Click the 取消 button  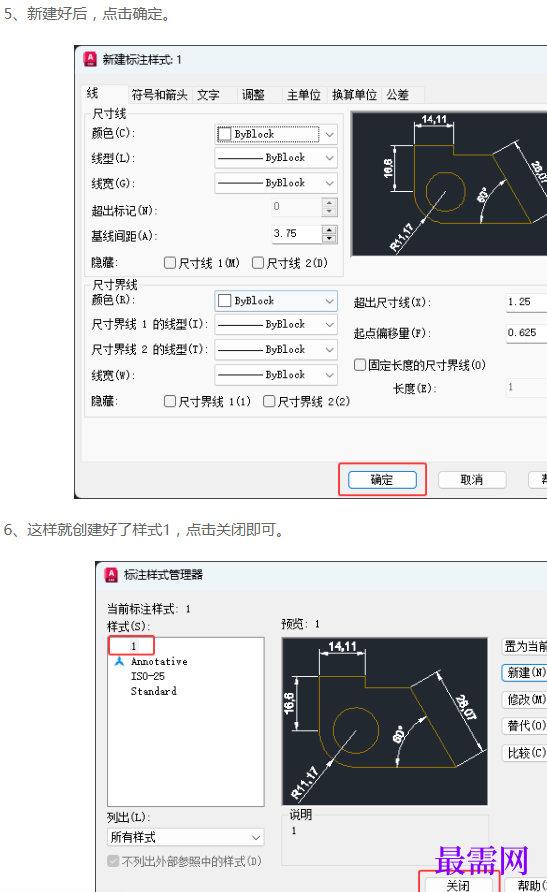tap(472, 480)
